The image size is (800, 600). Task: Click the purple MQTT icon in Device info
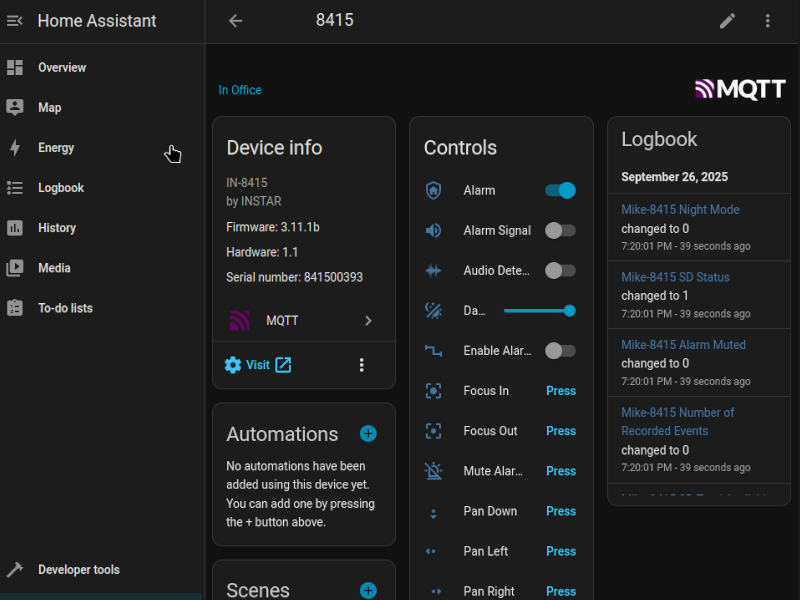(x=239, y=320)
